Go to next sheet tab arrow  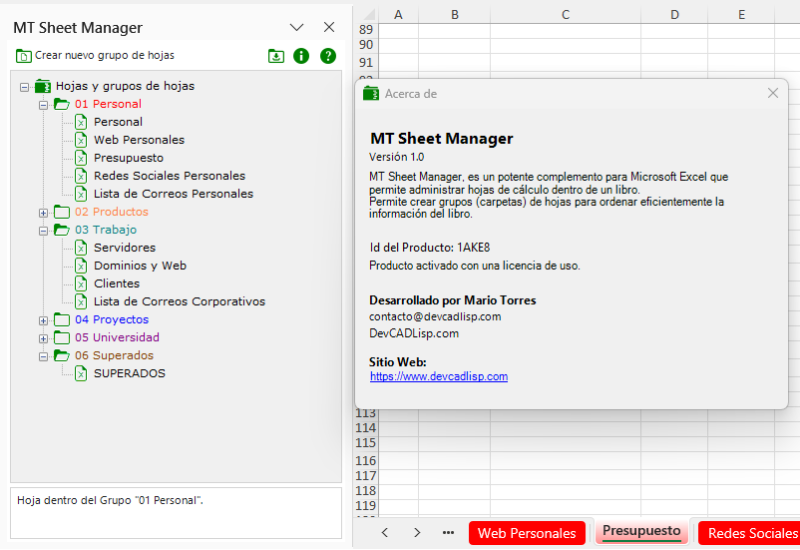click(x=417, y=533)
